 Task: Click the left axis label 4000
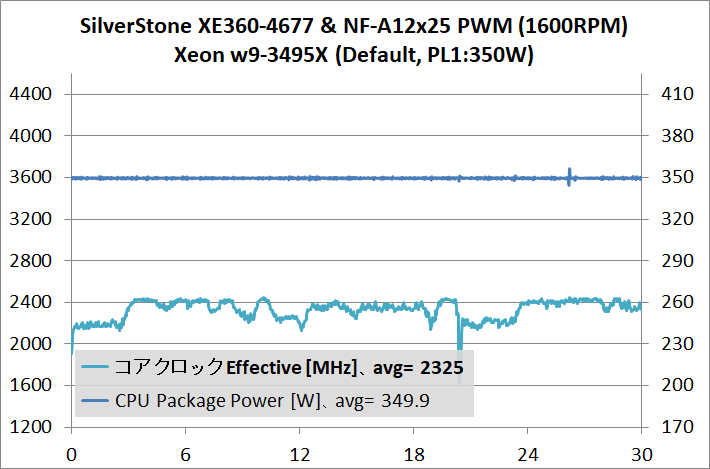[x=31, y=135]
